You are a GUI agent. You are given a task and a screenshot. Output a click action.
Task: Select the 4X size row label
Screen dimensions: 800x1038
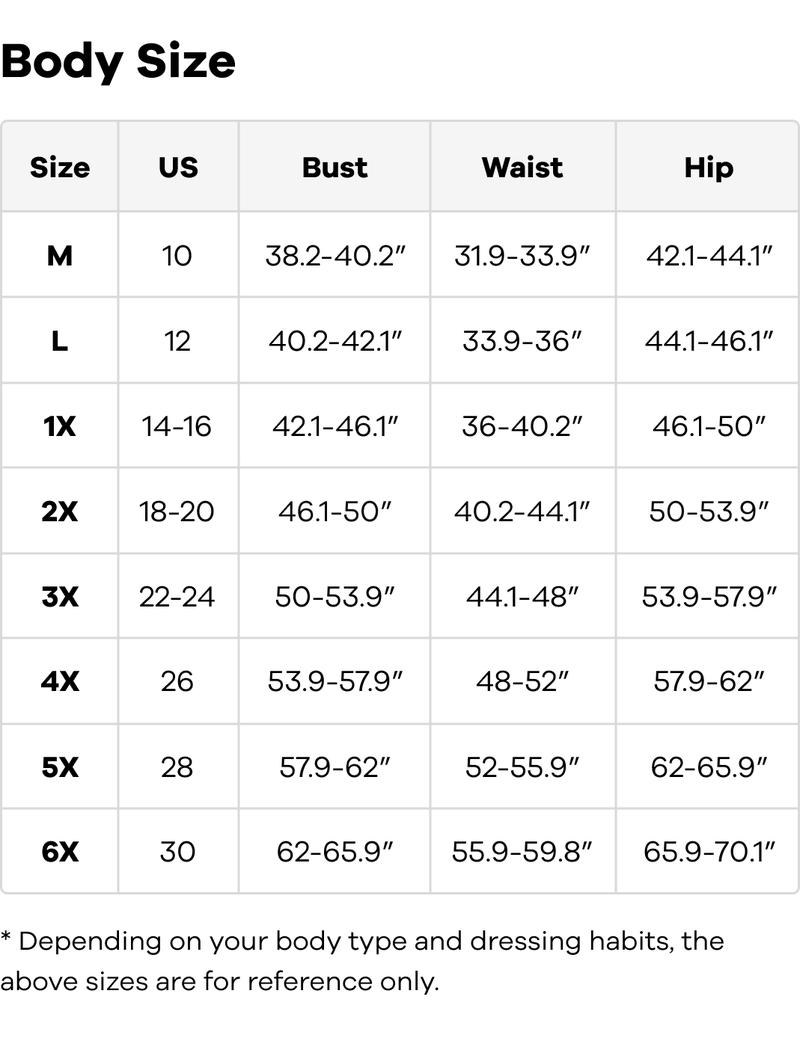tap(60, 681)
